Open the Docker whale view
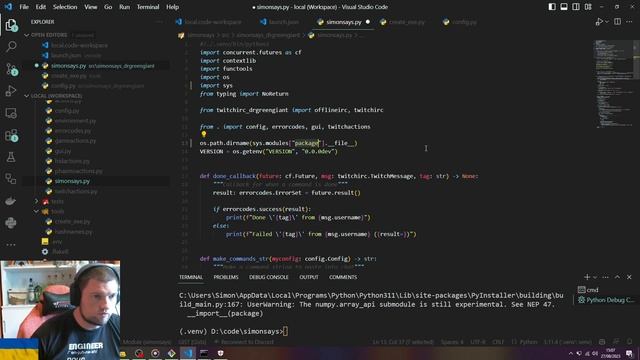Screen dimensions: 640x360 tap(11, 201)
